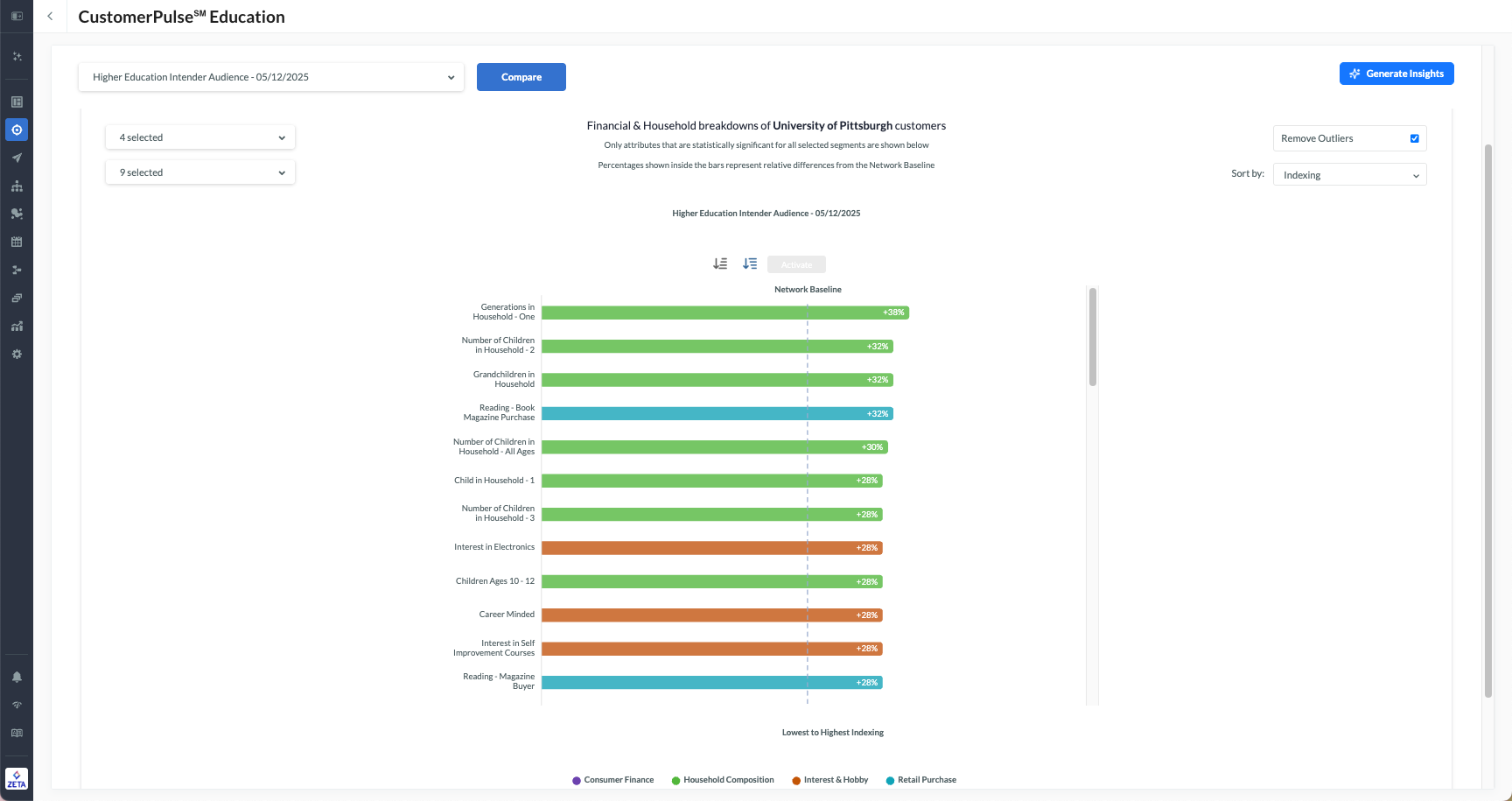
Task: Open the calendar icon in left sidebar
Action: click(17, 242)
